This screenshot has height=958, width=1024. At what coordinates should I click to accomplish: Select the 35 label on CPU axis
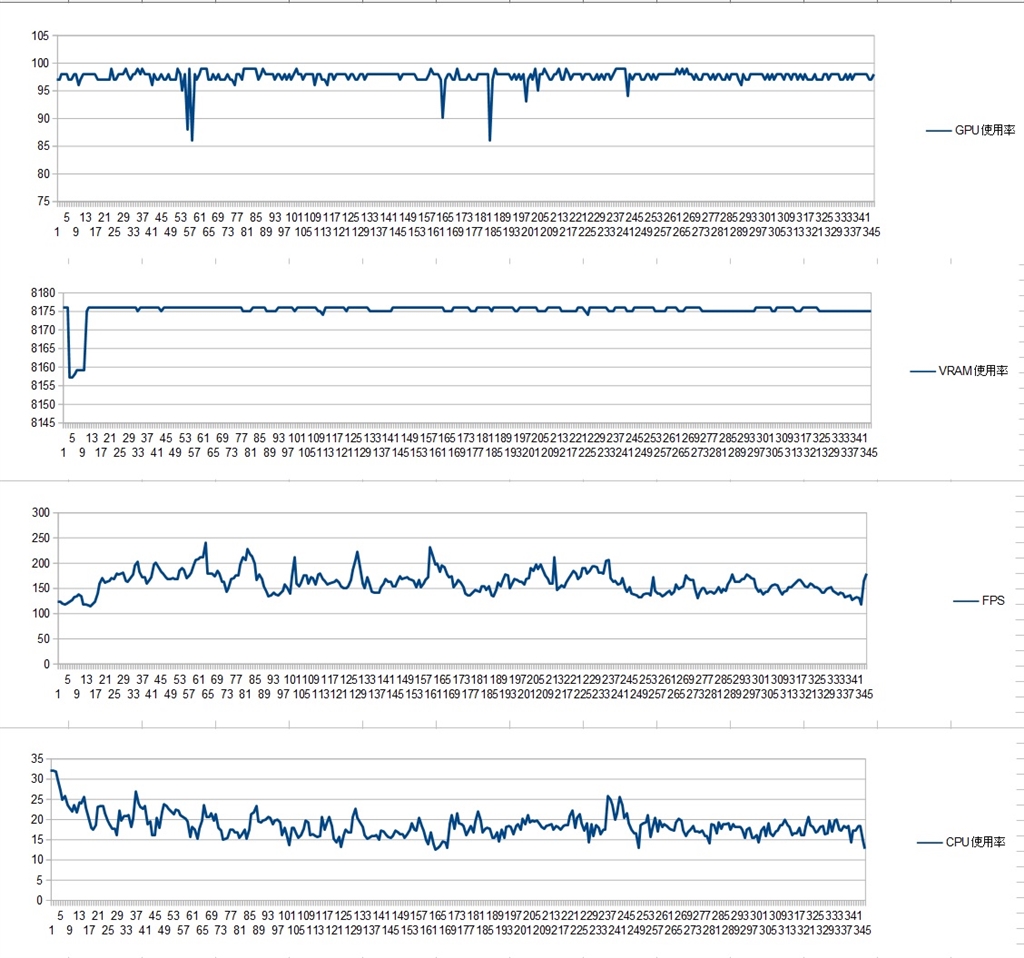(37, 758)
